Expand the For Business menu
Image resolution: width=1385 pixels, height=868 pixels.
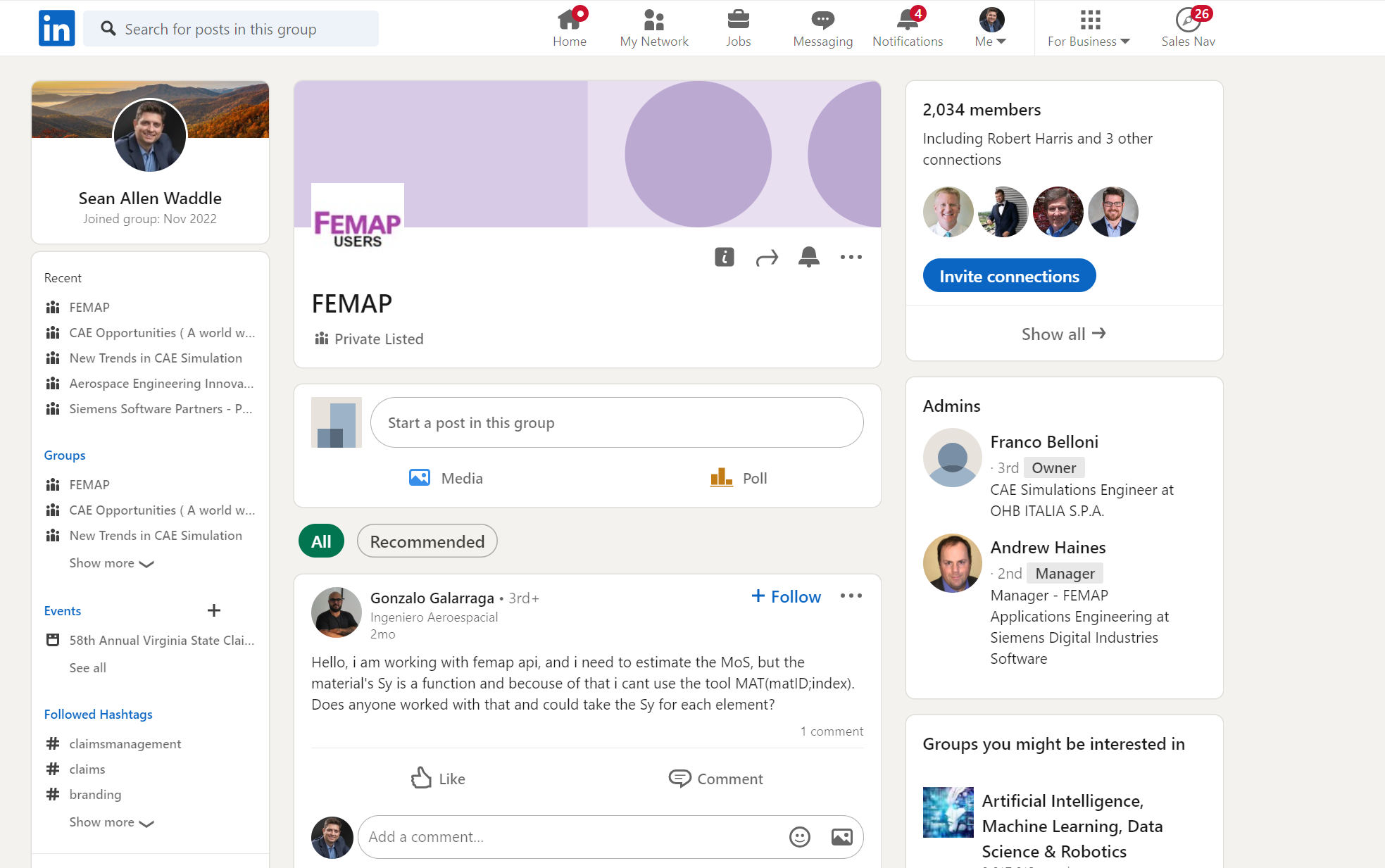coord(1087,27)
